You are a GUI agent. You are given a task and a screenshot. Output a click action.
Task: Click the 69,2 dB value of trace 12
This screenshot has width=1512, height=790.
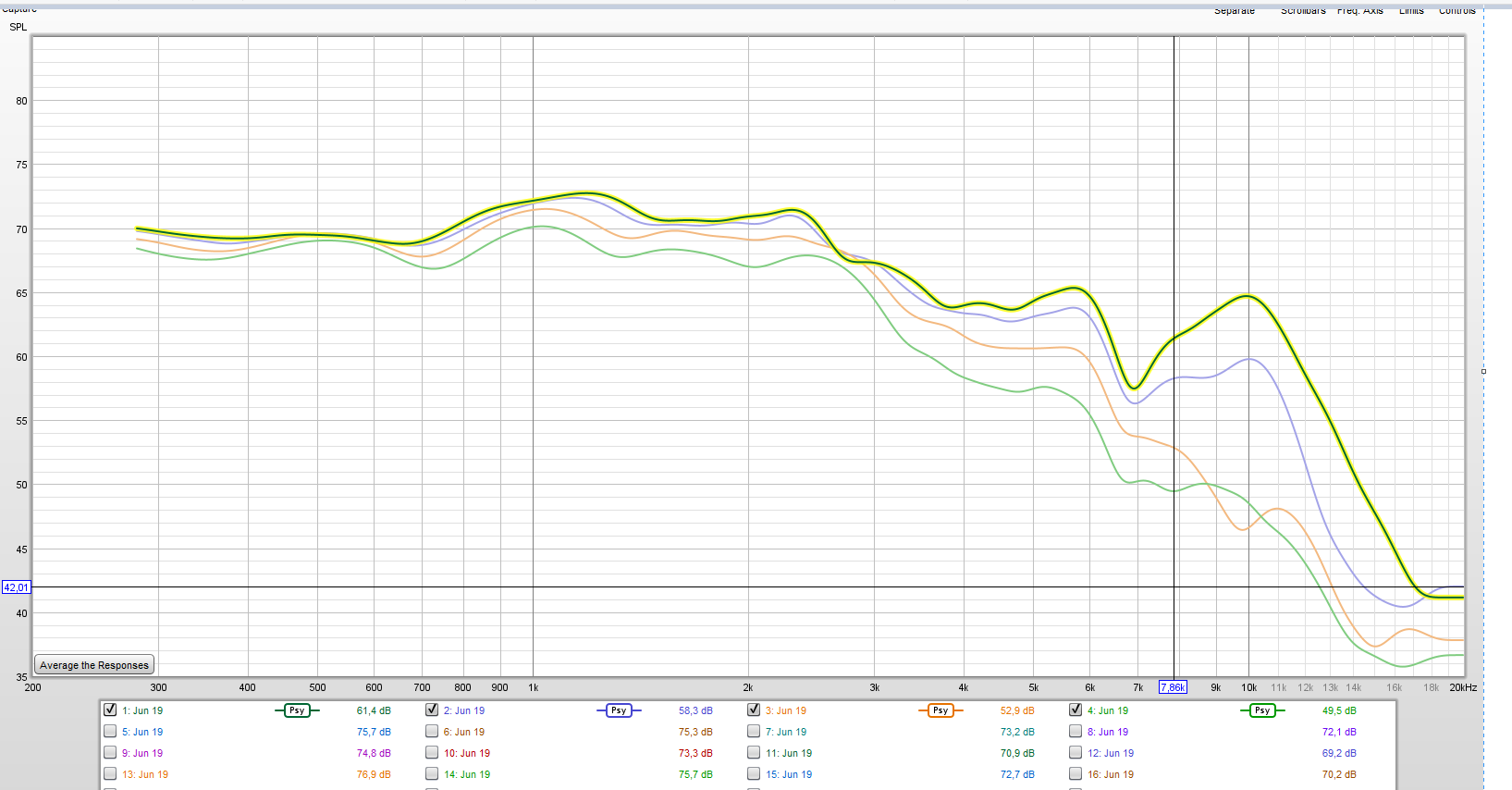(1339, 753)
